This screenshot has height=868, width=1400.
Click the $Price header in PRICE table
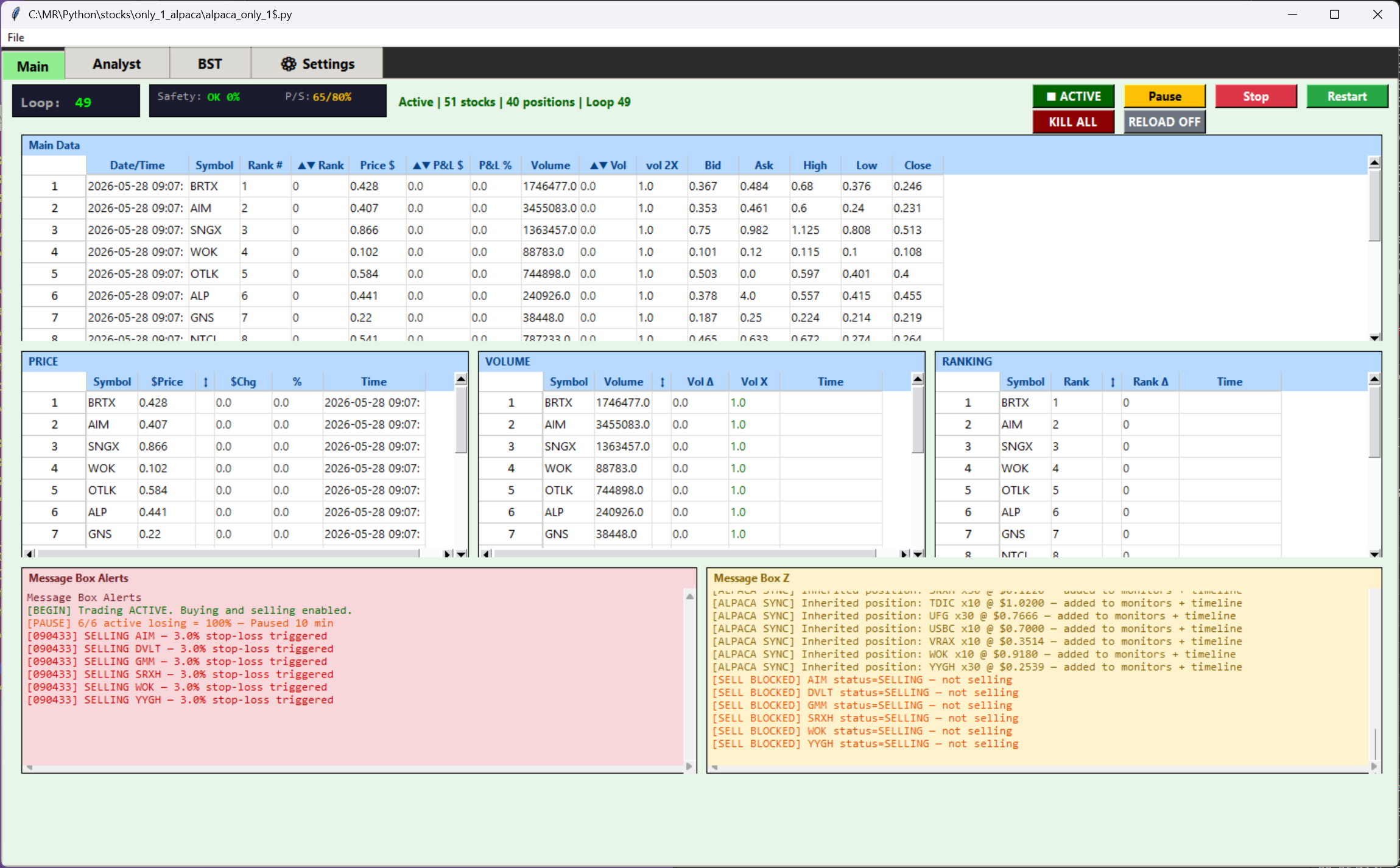pyautogui.click(x=167, y=382)
